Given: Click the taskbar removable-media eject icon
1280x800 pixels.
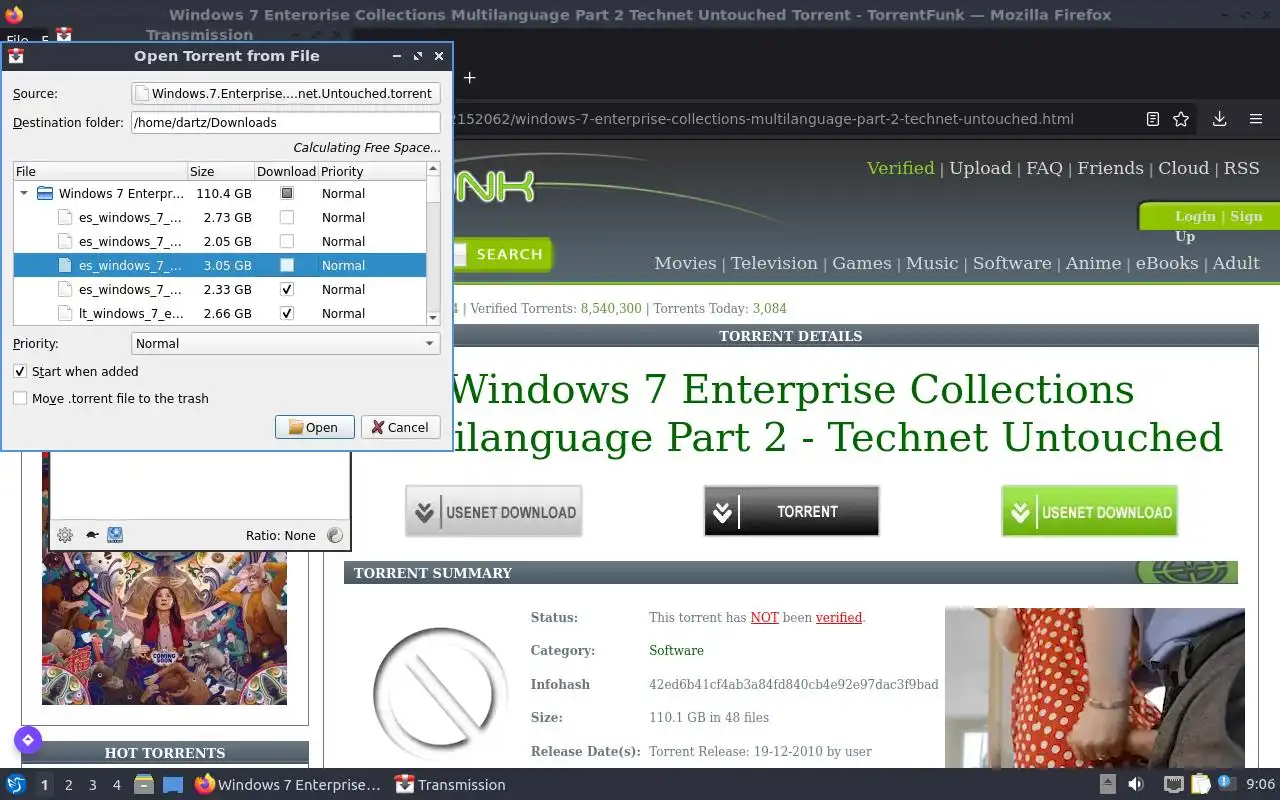Looking at the screenshot, I should coord(1108,785).
